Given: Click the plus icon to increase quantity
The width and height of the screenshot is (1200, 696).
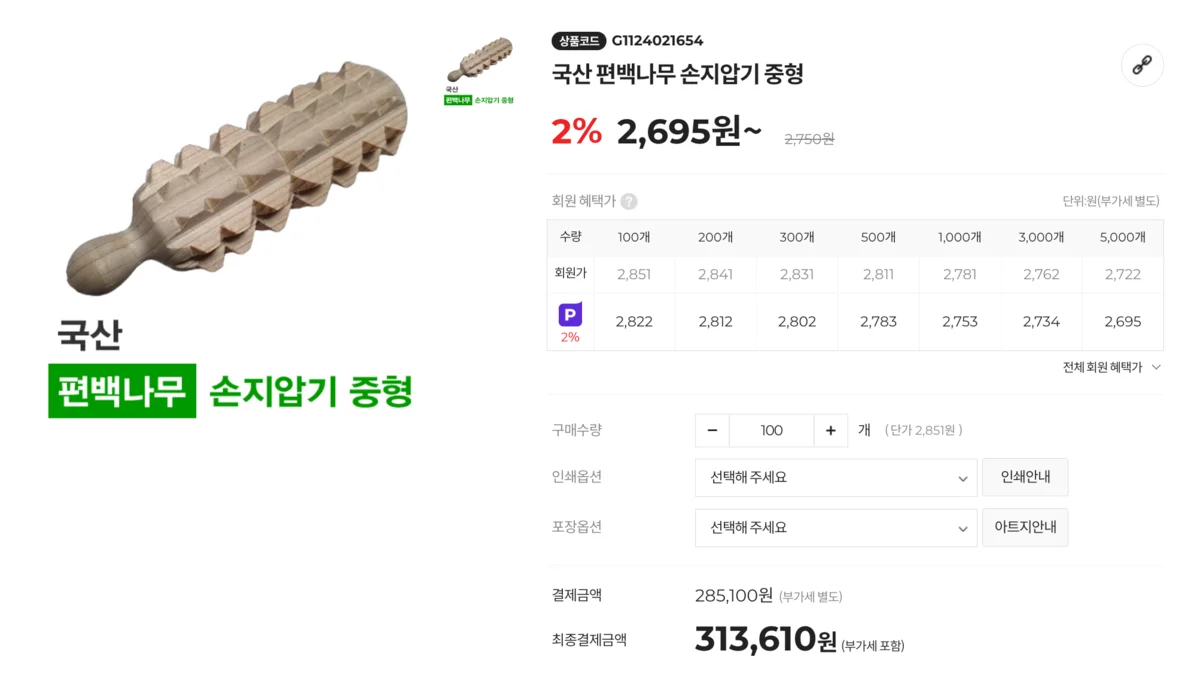Looking at the screenshot, I should [x=830, y=430].
